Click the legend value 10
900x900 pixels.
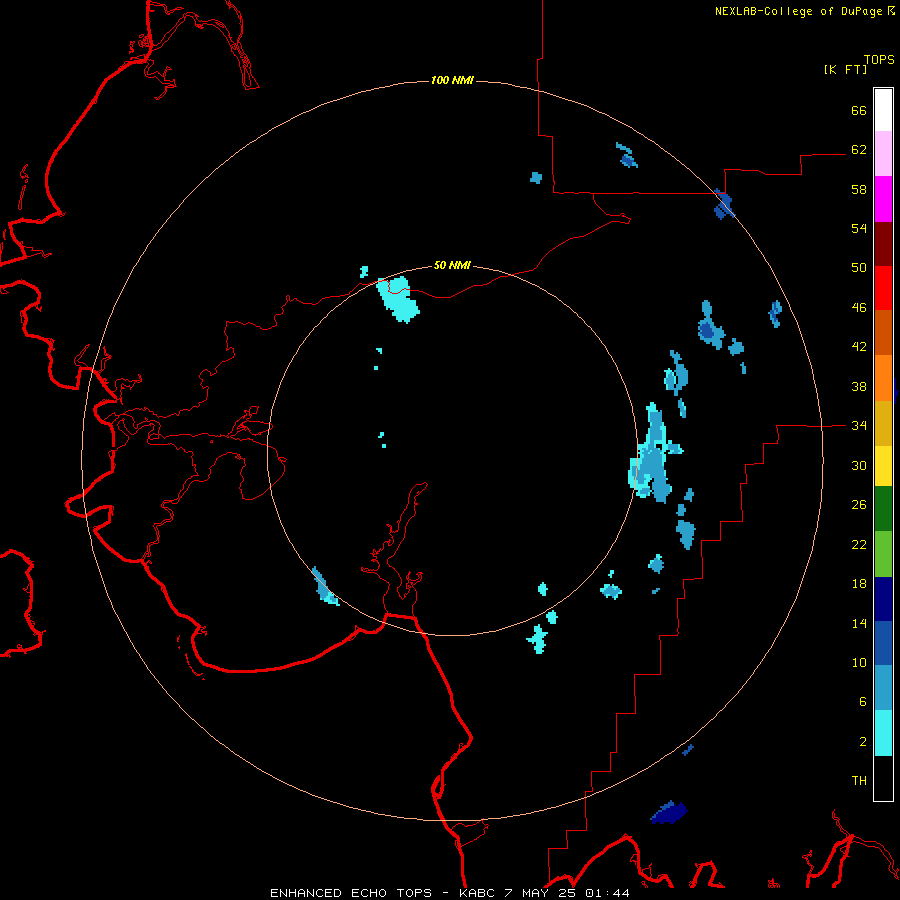[859, 662]
